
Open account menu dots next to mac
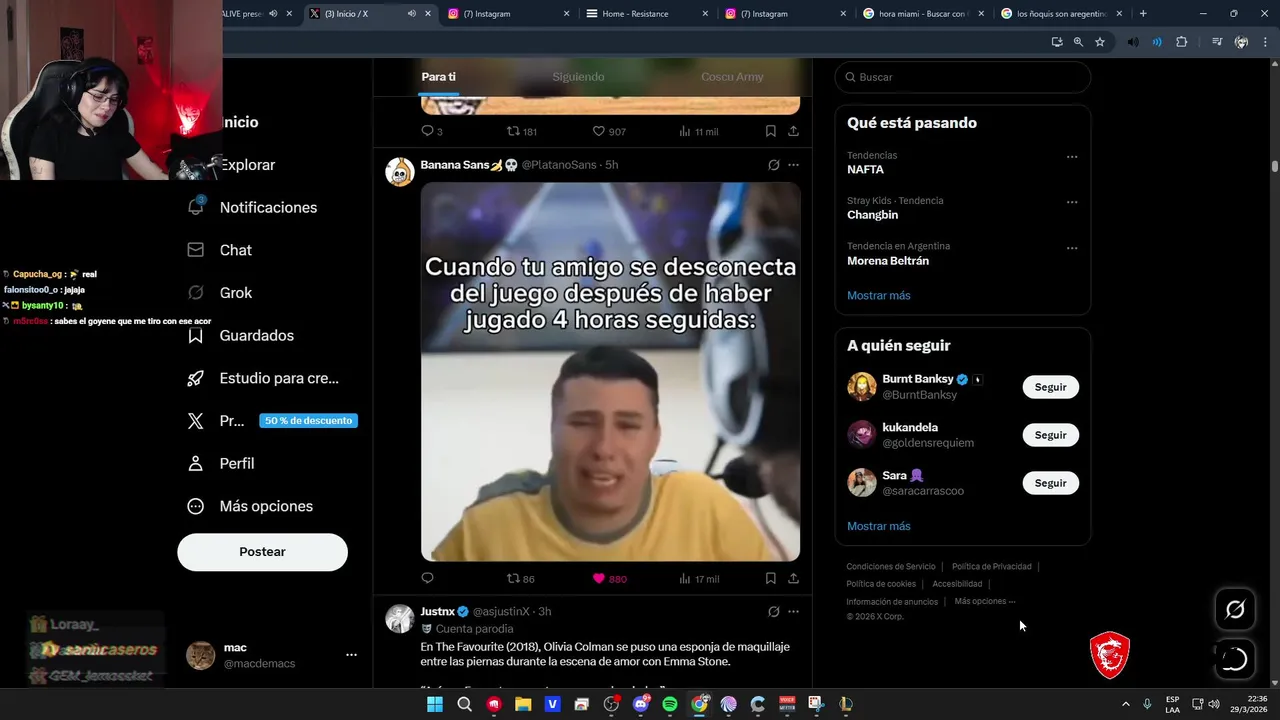(x=351, y=655)
